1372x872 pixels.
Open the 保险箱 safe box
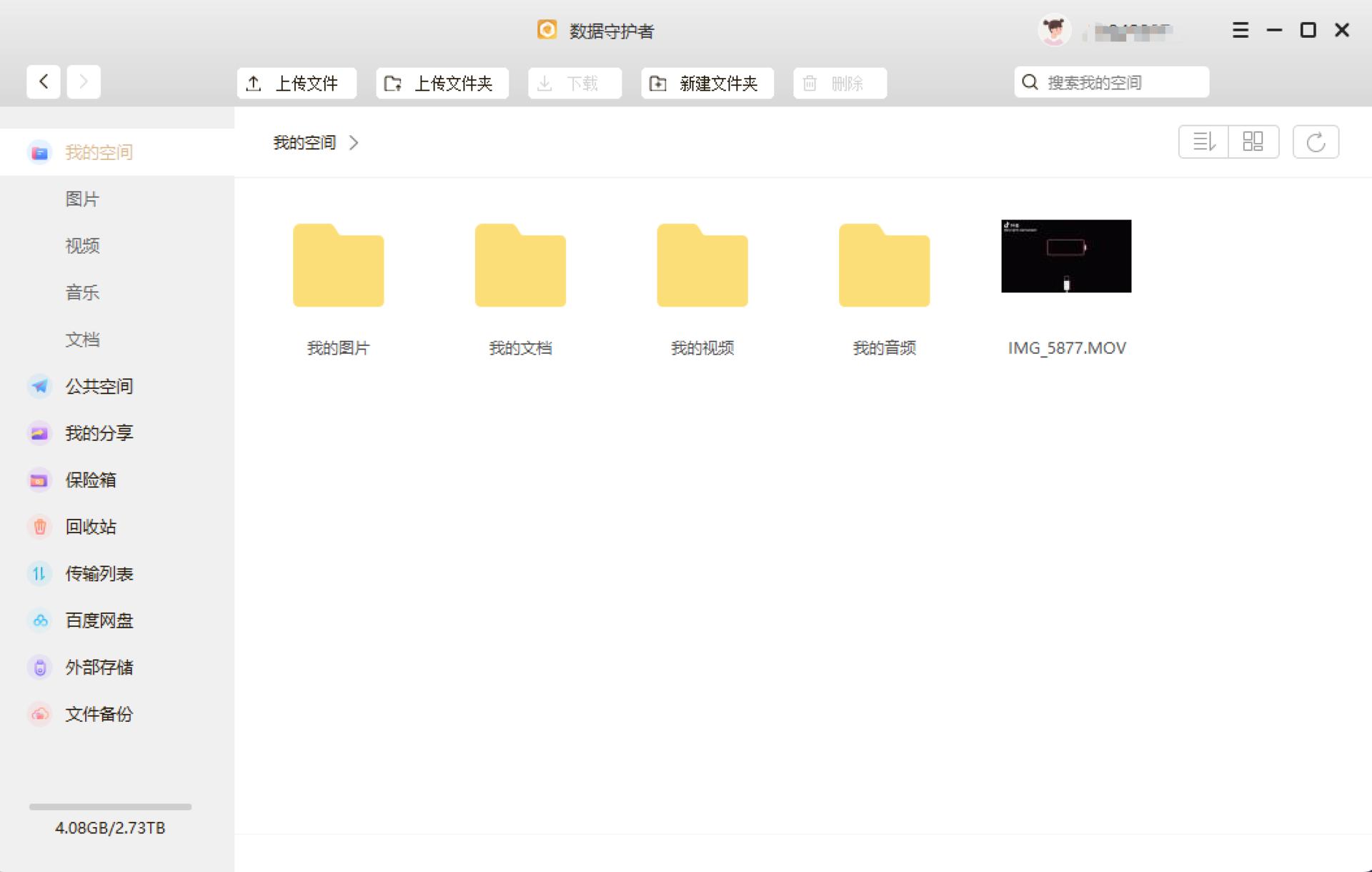(90, 480)
